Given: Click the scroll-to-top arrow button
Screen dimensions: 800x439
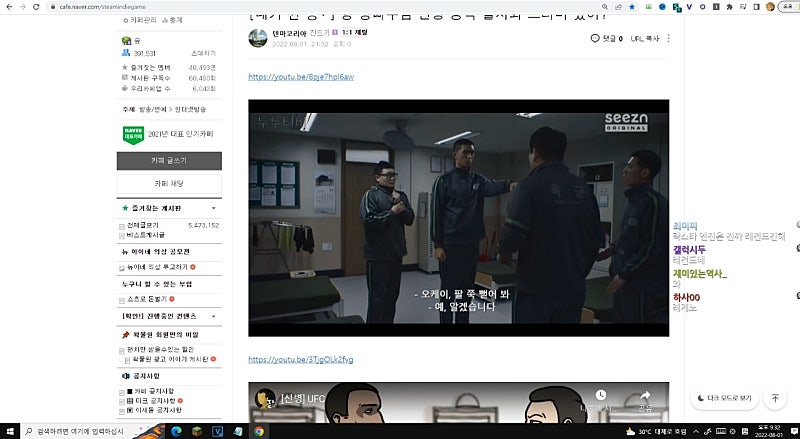Looking at the screenshot, I should 775,398.
